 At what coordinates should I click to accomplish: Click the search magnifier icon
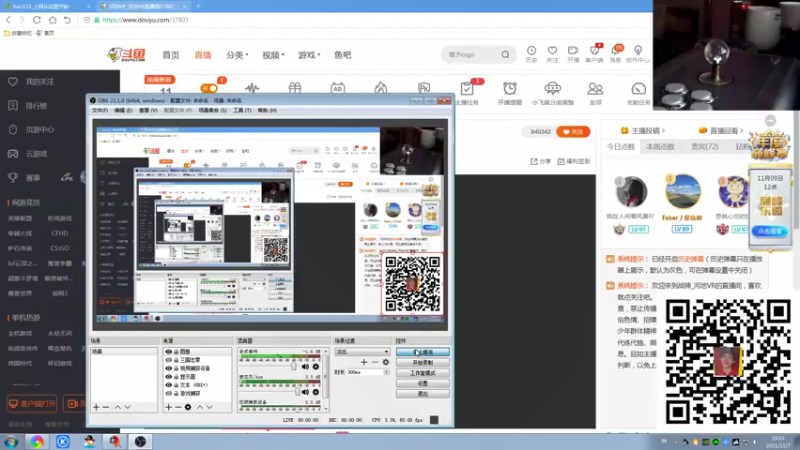505,55
